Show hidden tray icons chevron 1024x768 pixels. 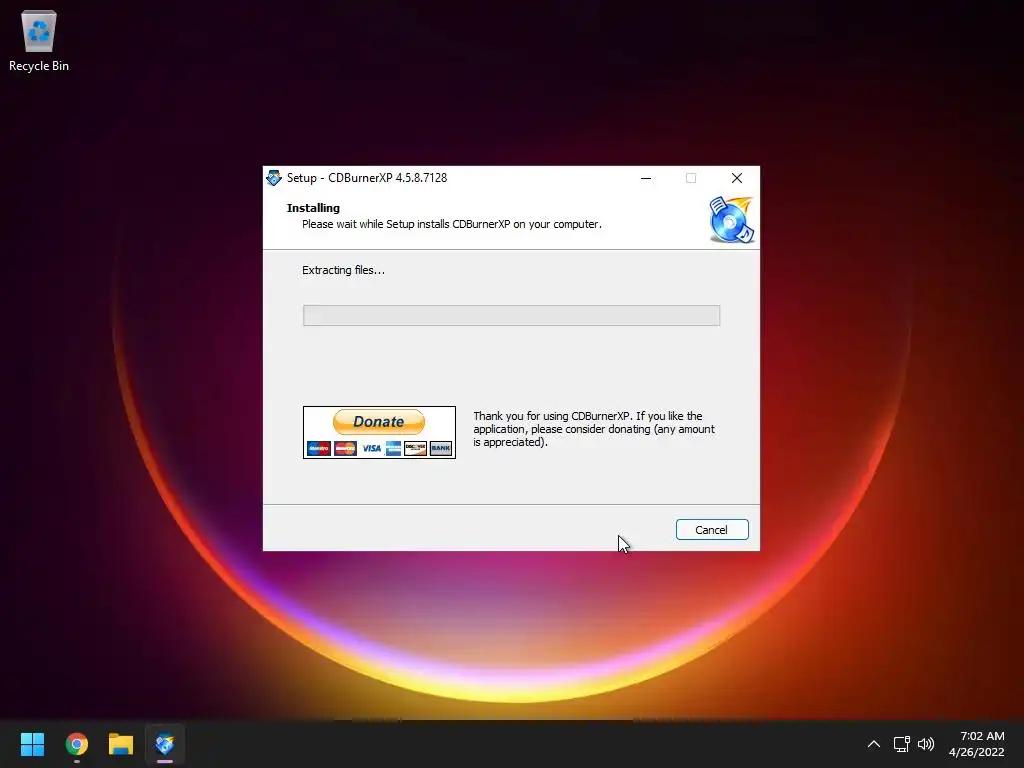[x=873, y=744]
